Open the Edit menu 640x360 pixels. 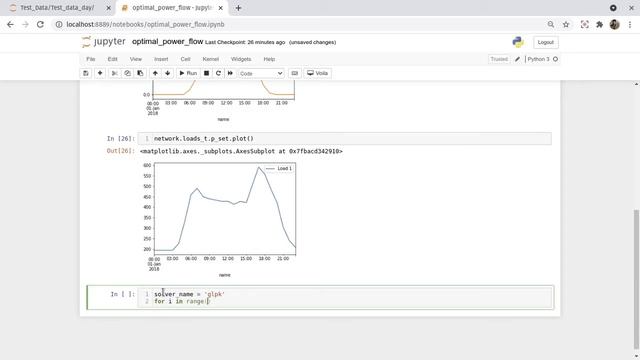113,59
